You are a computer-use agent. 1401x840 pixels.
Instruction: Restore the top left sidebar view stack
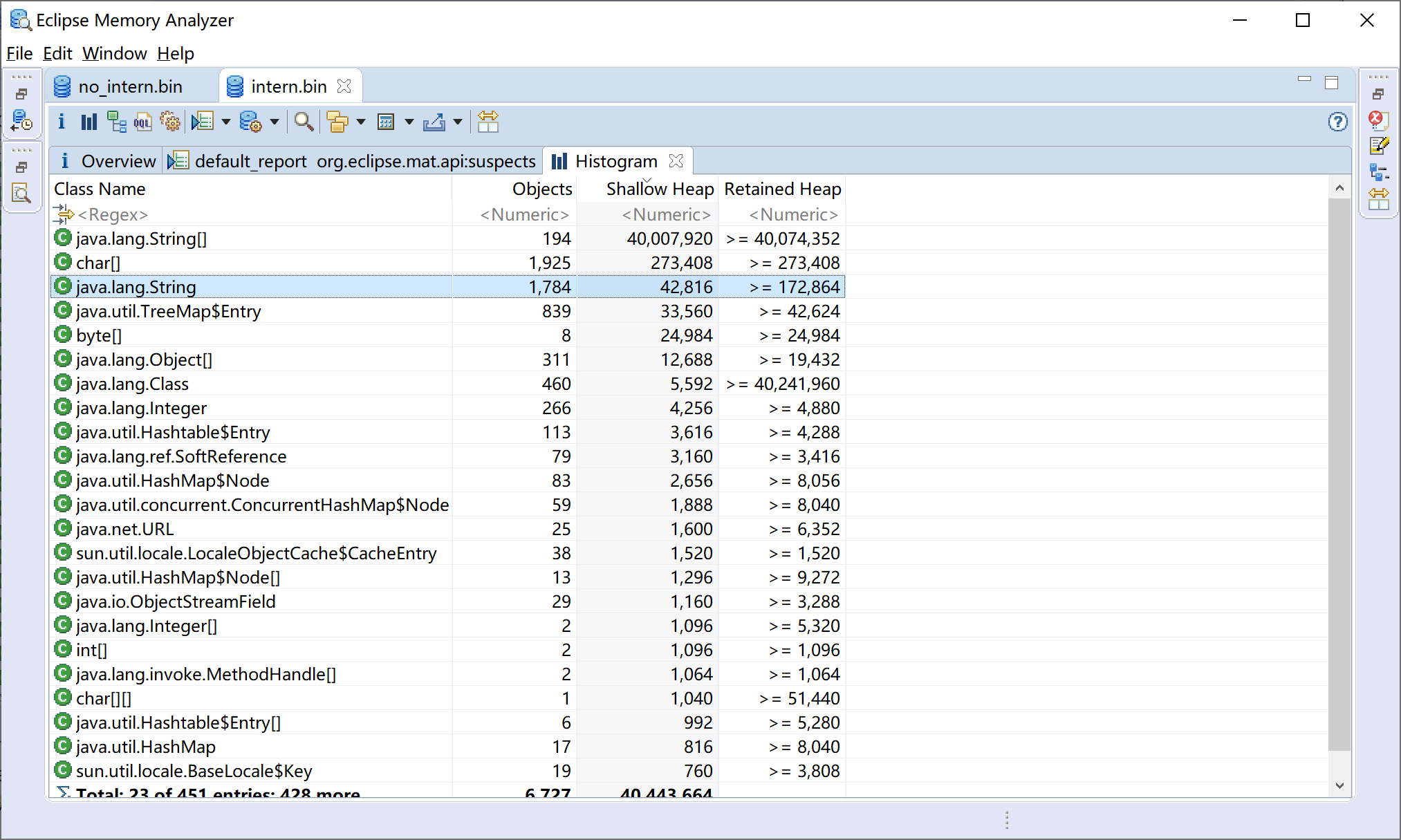[21, 93]
